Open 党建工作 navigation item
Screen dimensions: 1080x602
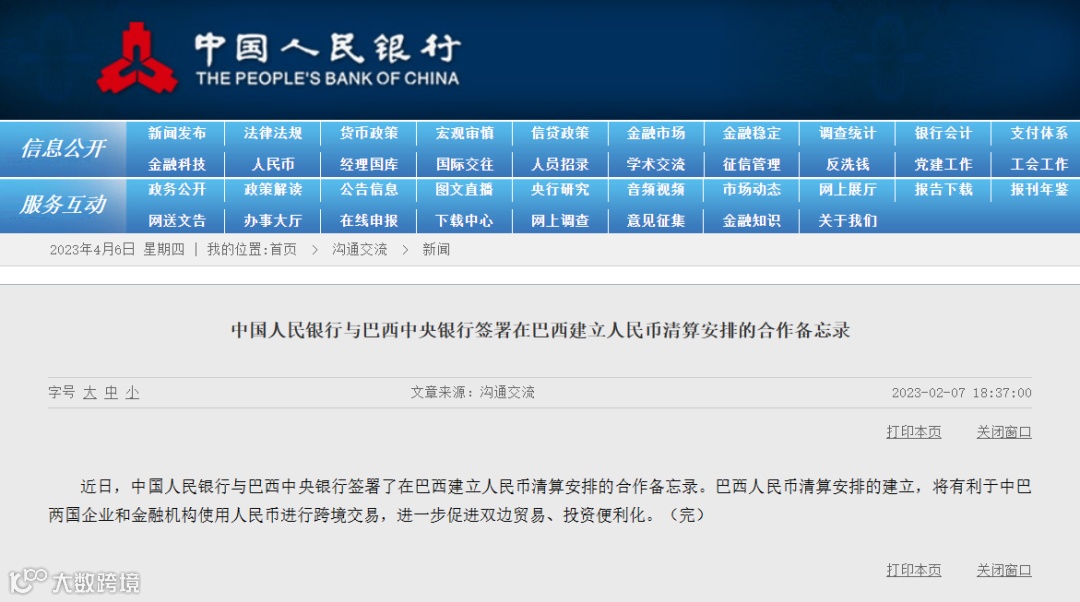pos(943,165)
